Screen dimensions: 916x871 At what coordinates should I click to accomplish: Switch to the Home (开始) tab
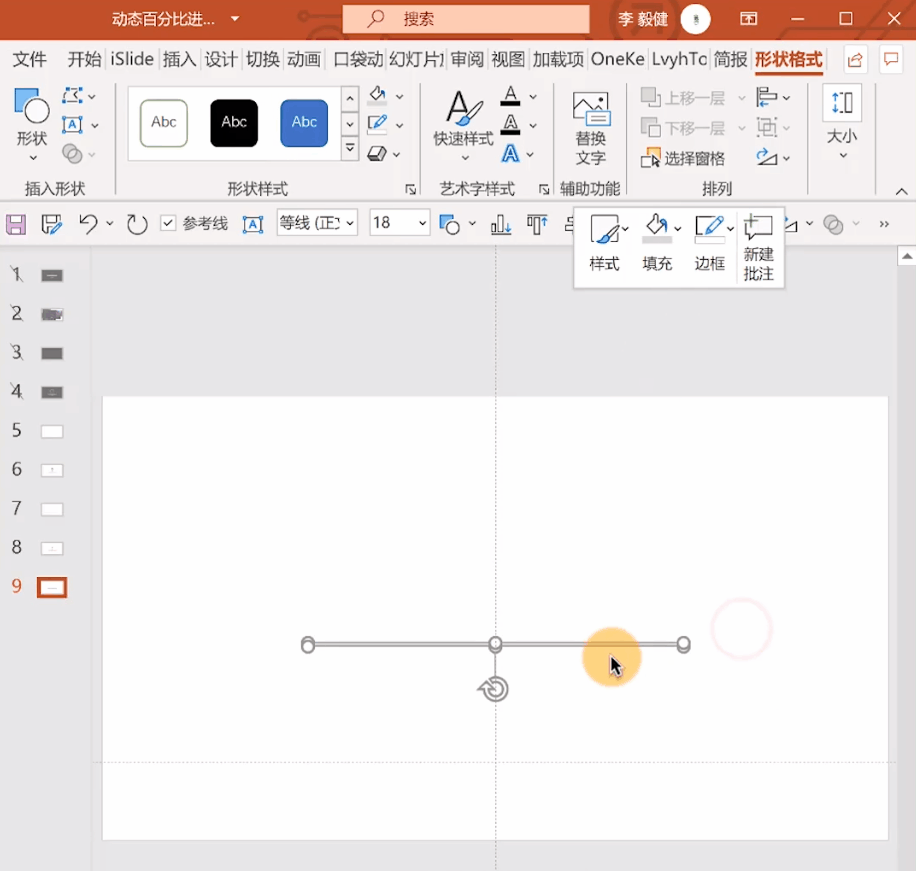84,60
